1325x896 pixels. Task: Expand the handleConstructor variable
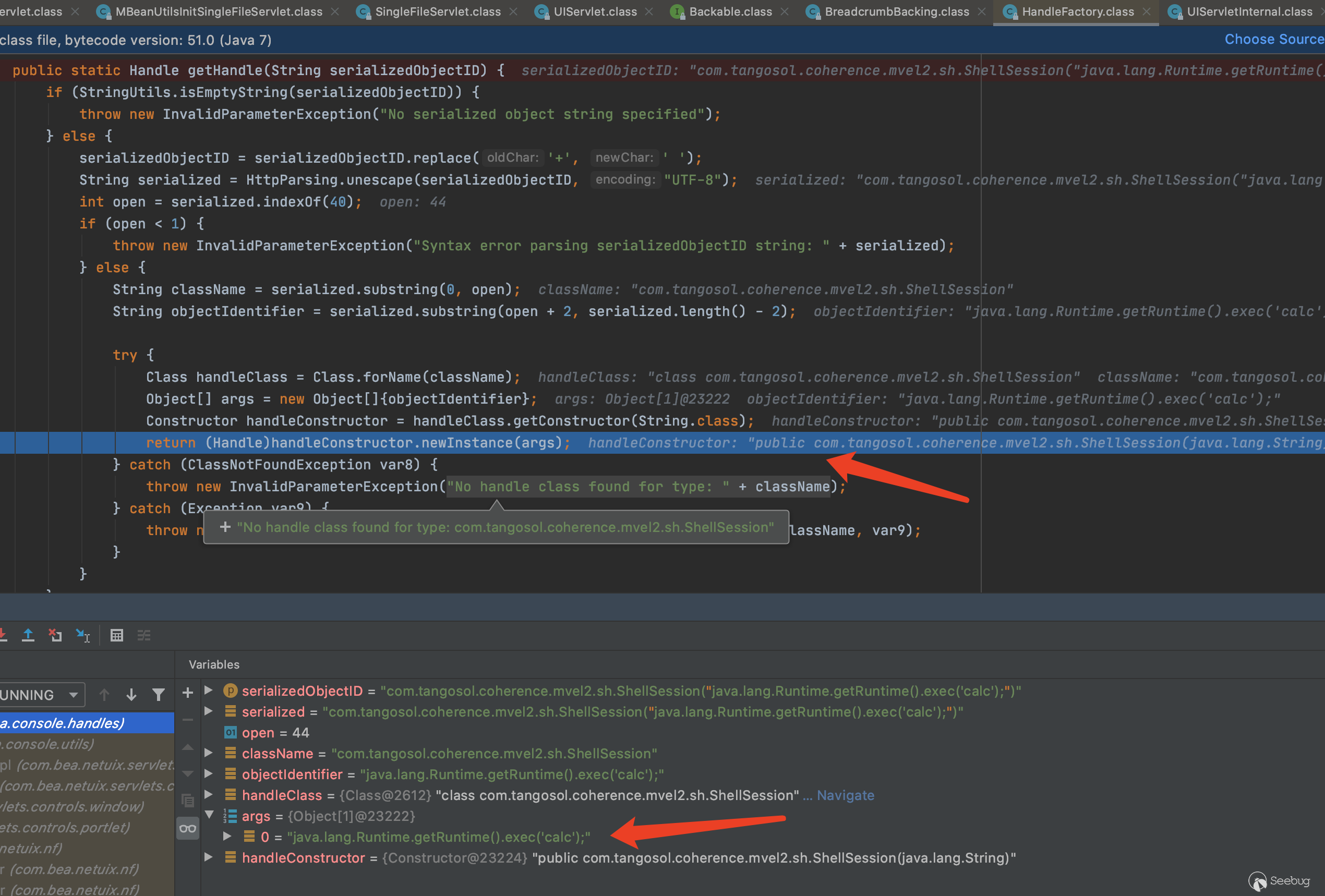coord(209,857)
